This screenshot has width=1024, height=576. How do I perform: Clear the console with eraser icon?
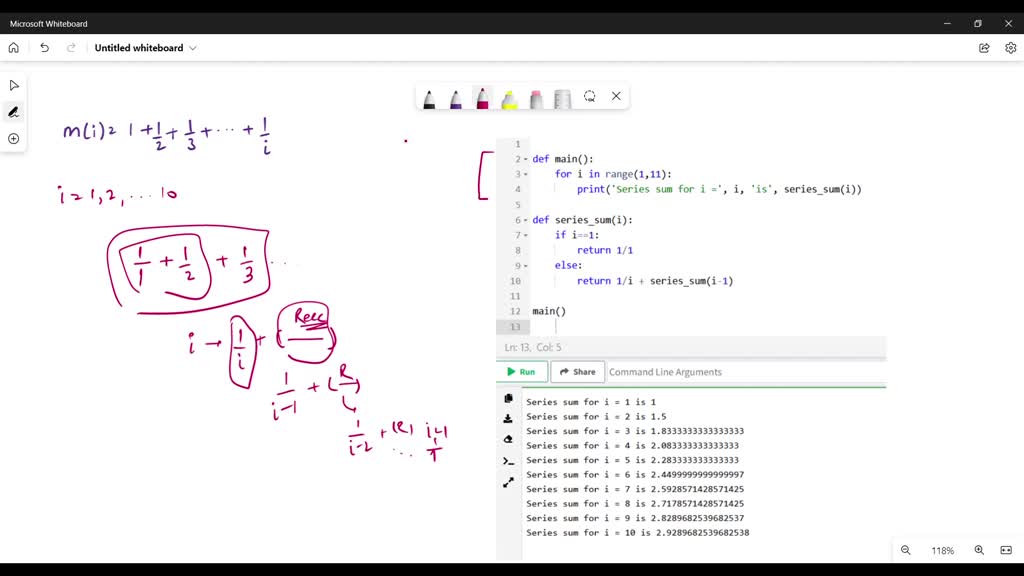click(x=508, y=440)
